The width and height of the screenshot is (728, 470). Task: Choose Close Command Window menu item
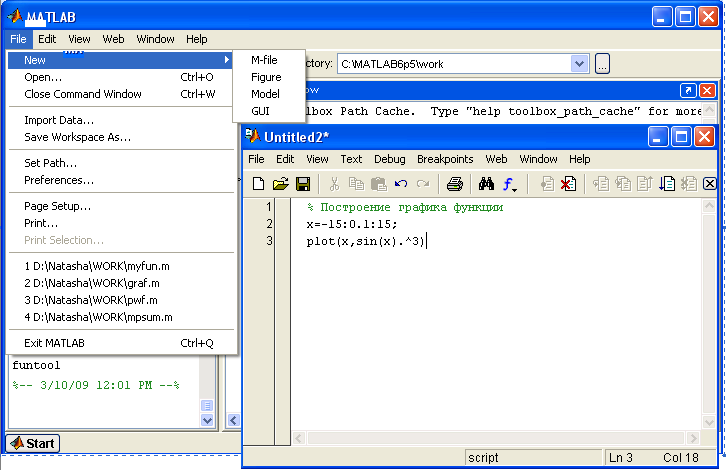(x=120, y=94)
